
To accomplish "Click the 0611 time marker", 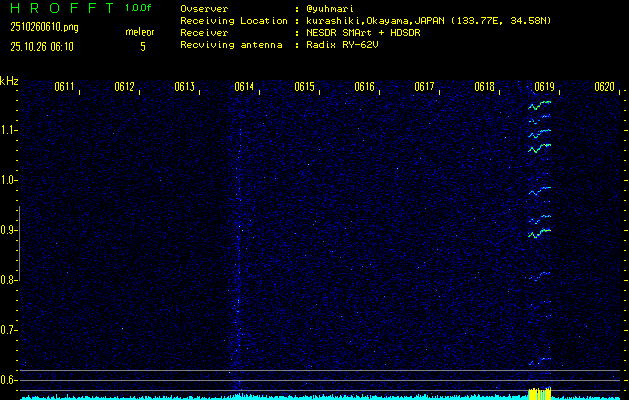I will pos(64,87).
